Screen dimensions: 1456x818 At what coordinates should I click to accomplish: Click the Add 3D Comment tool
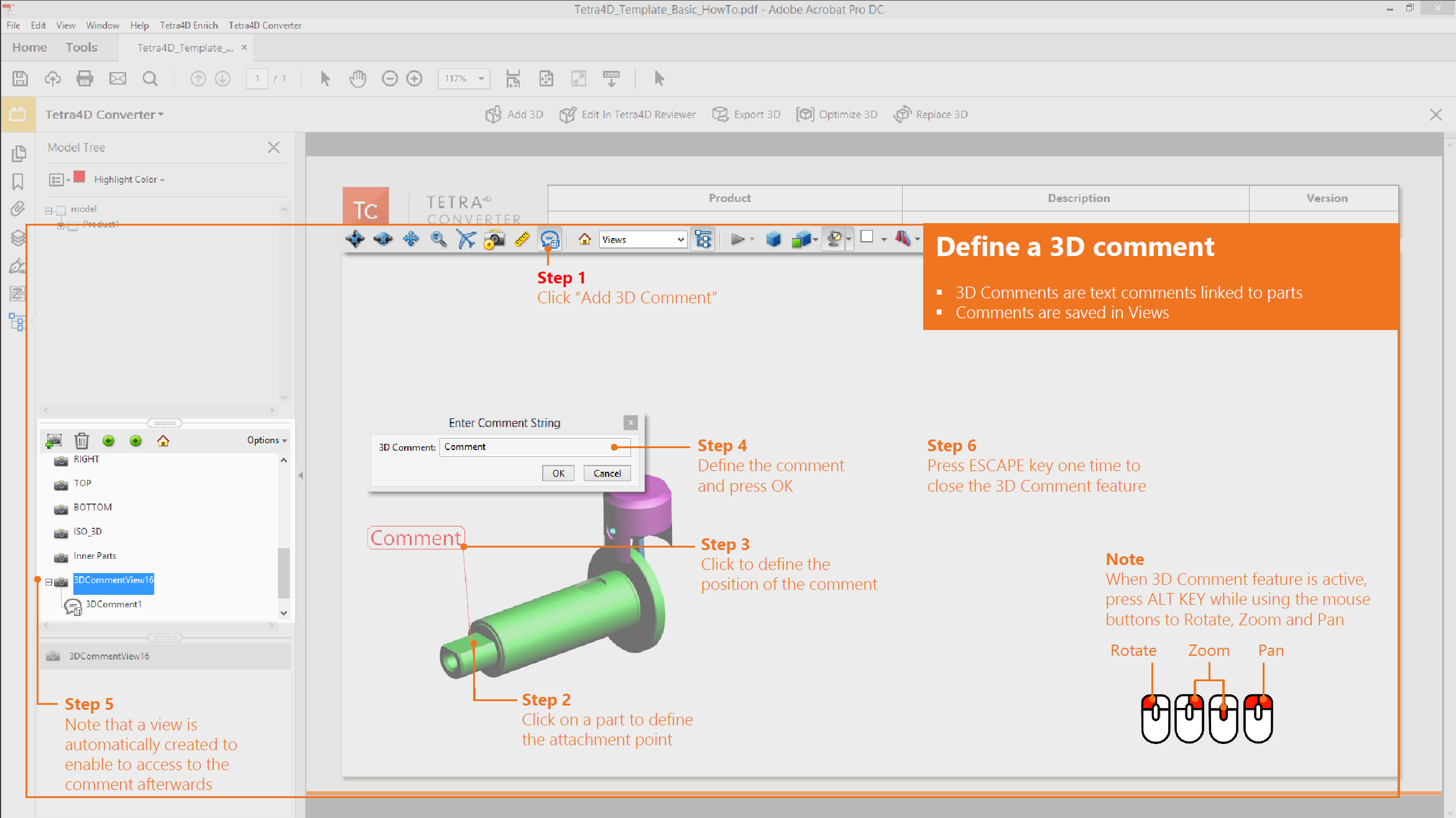(x=550, y=239)
